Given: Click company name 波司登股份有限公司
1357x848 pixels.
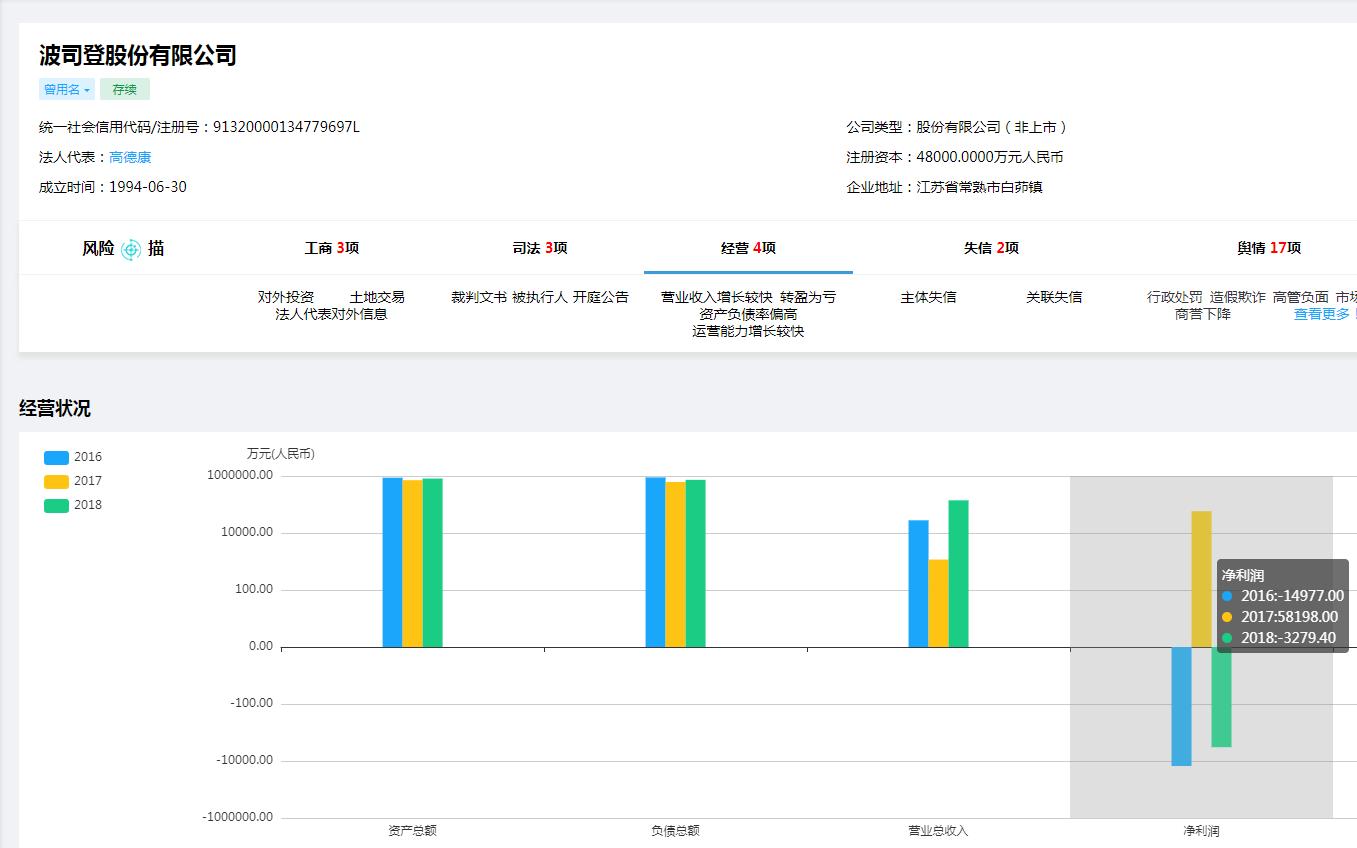Looking at the screenshot, I should point(138,55).
